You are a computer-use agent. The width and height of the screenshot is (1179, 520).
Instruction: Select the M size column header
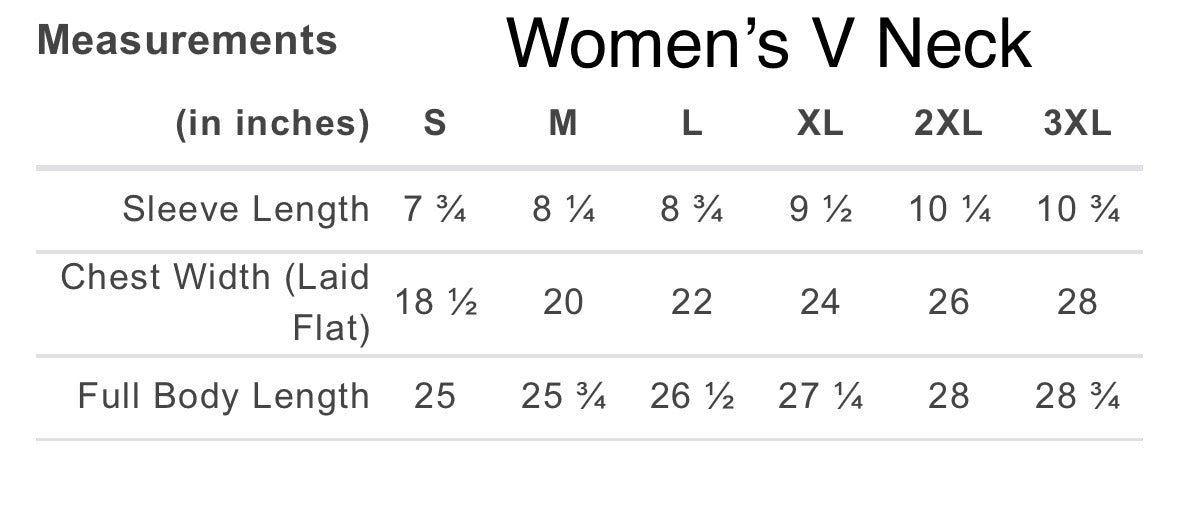(563, 124)
